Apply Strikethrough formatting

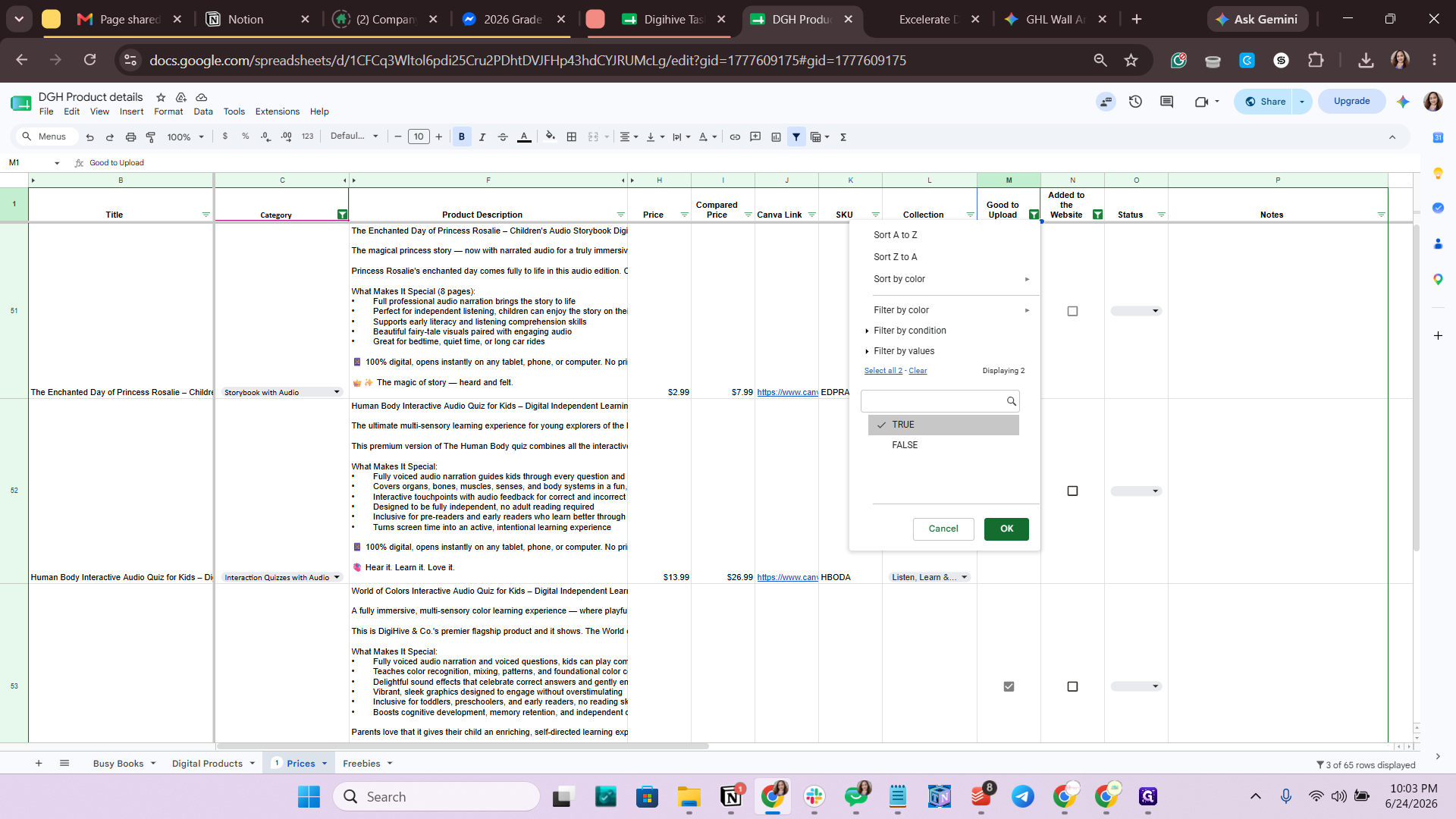pos(503,137)
